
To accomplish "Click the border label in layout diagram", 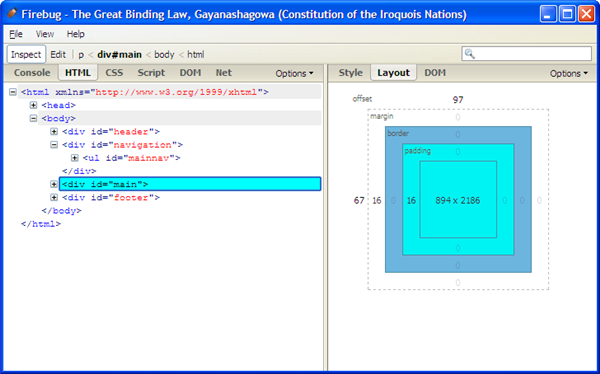I will (x=398, y=133).
